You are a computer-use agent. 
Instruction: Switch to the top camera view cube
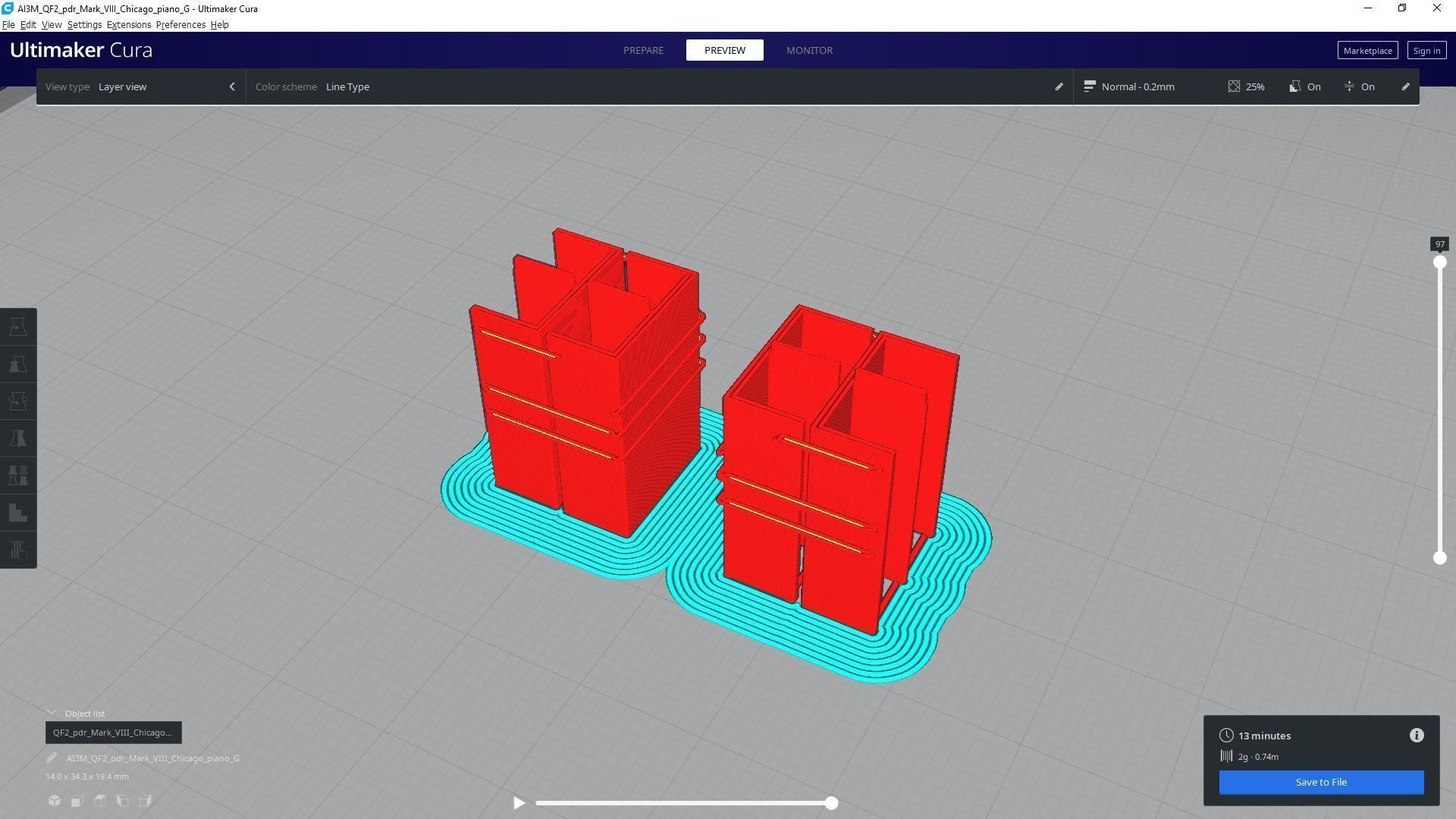click(100, 801)
